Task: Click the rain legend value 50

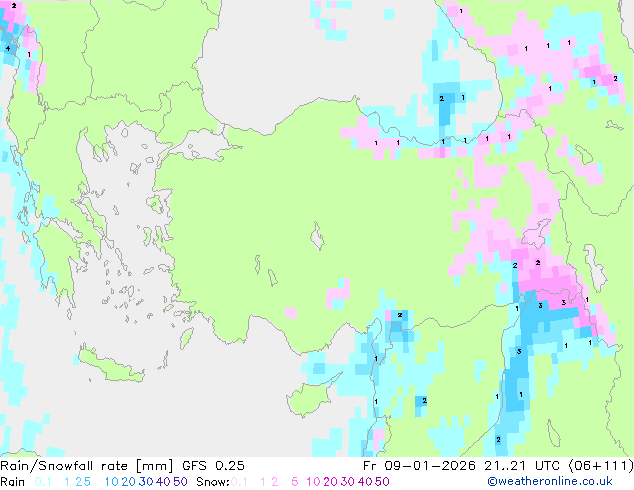Action: coord(180,482)
